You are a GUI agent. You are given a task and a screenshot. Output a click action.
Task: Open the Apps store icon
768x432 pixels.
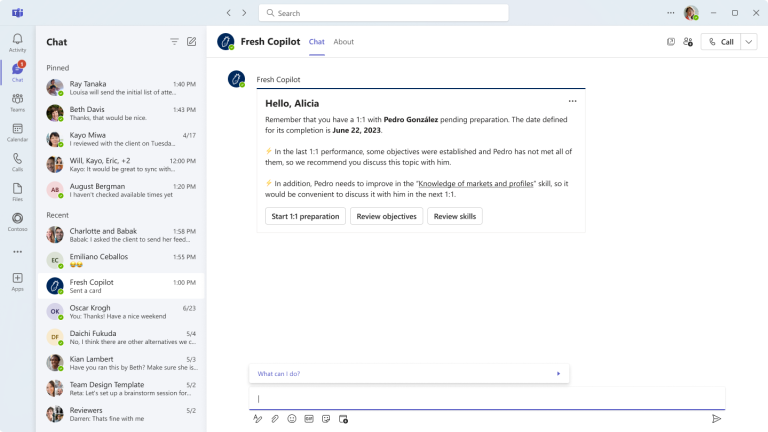click(x=18, y=282)
